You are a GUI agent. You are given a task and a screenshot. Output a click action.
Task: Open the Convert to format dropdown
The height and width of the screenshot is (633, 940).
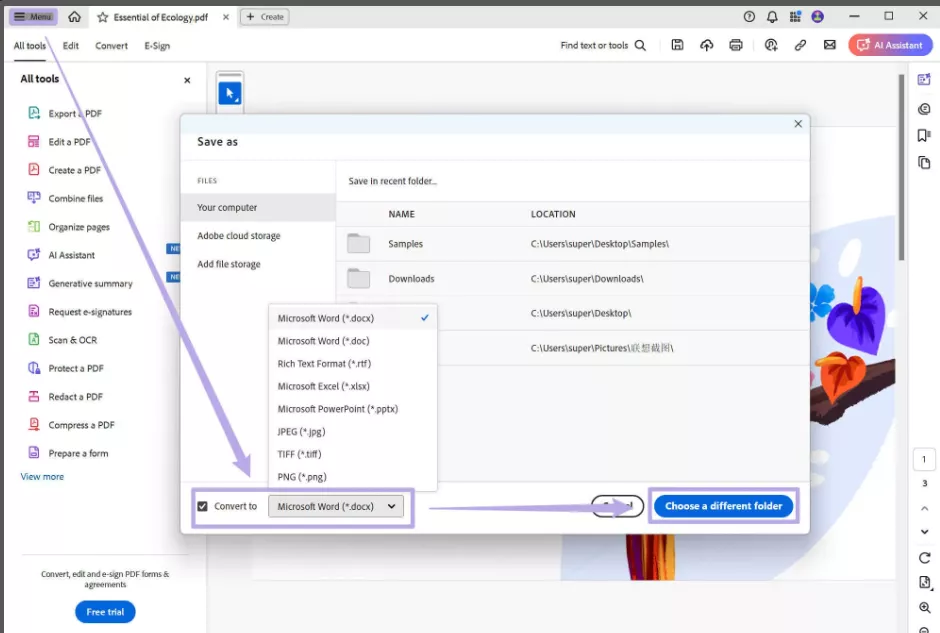(336, 507)
